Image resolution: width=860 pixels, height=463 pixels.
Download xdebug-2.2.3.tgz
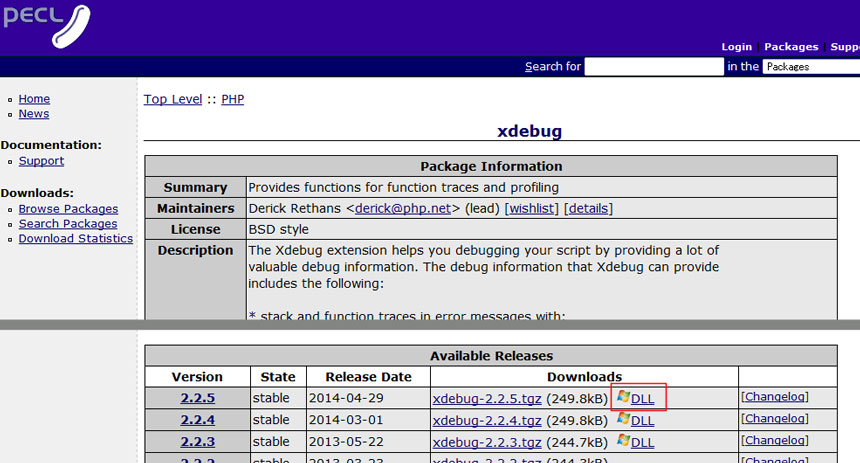tap(487, 443)
